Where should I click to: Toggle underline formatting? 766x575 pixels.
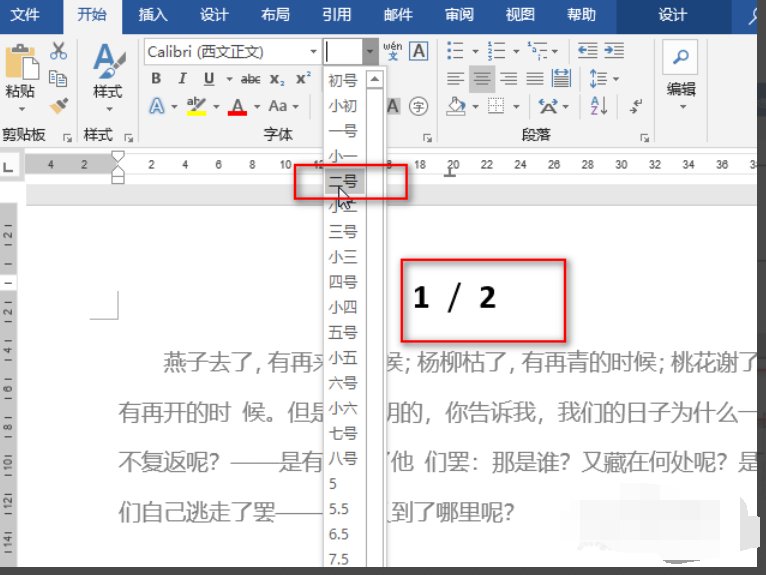209,78
